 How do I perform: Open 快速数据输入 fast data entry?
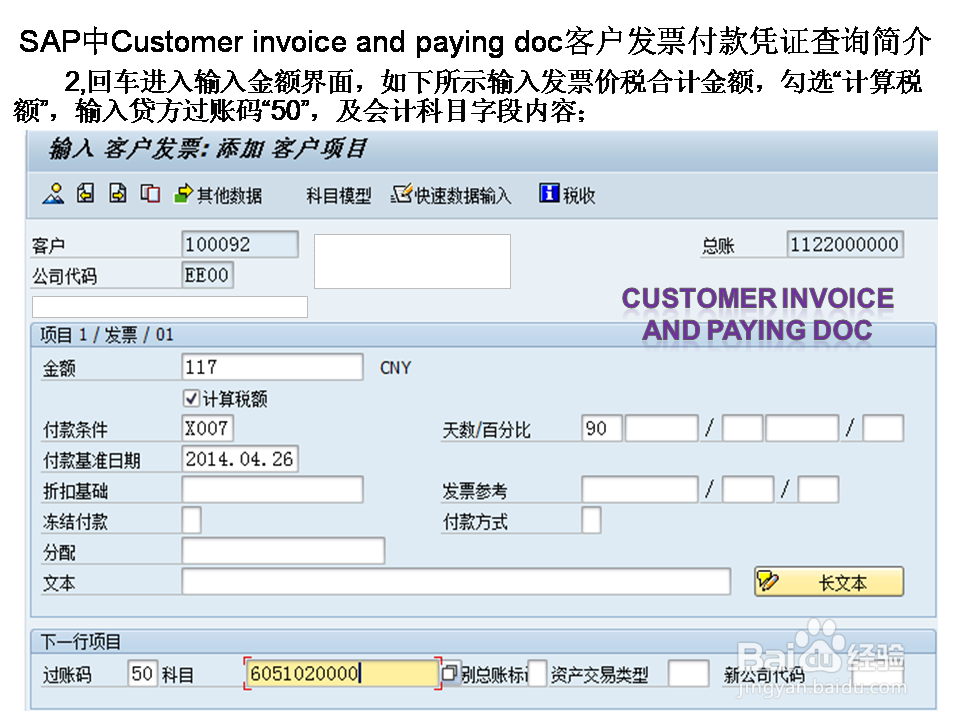[451, 195]
